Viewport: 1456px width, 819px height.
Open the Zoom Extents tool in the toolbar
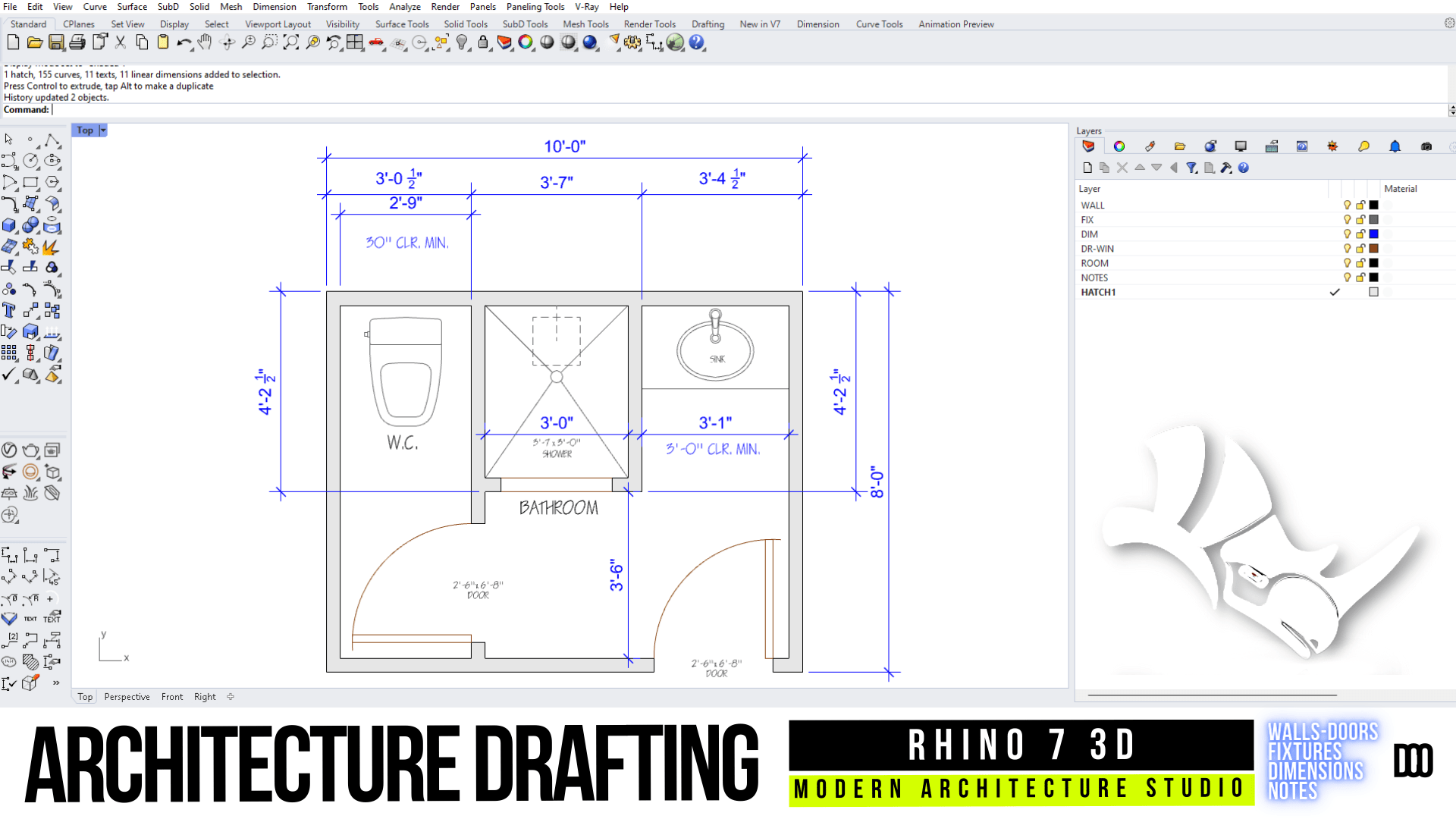290,43
